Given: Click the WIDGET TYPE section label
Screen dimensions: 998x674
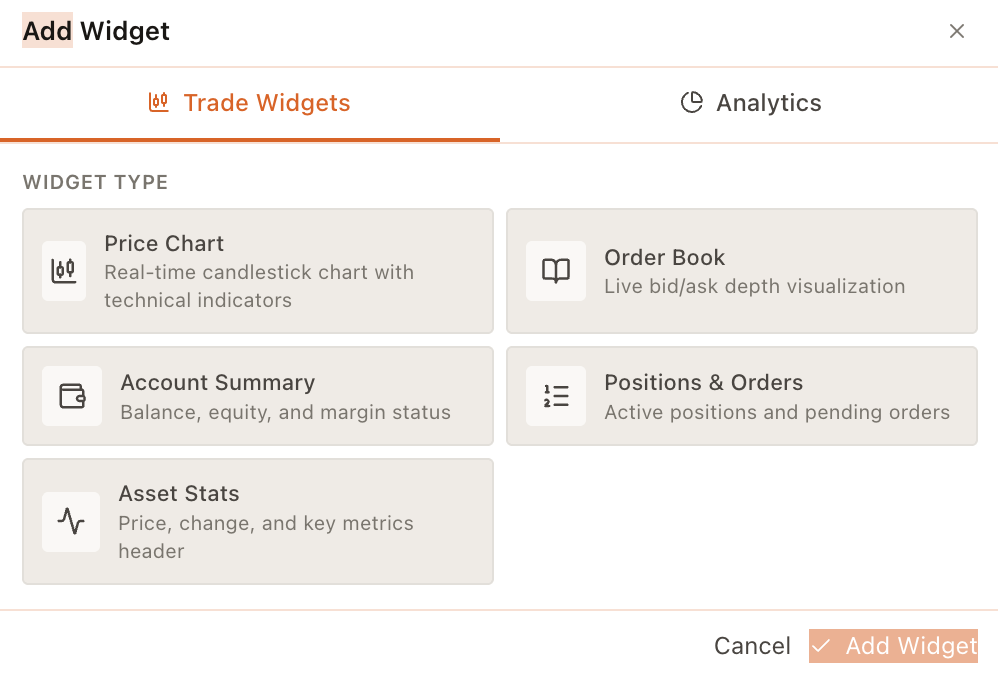Looking at the screenshot, I should [x=95, y=182].
